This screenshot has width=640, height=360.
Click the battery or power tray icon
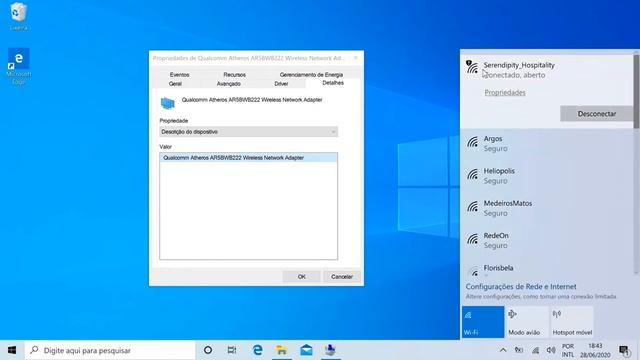pos(519,350)
